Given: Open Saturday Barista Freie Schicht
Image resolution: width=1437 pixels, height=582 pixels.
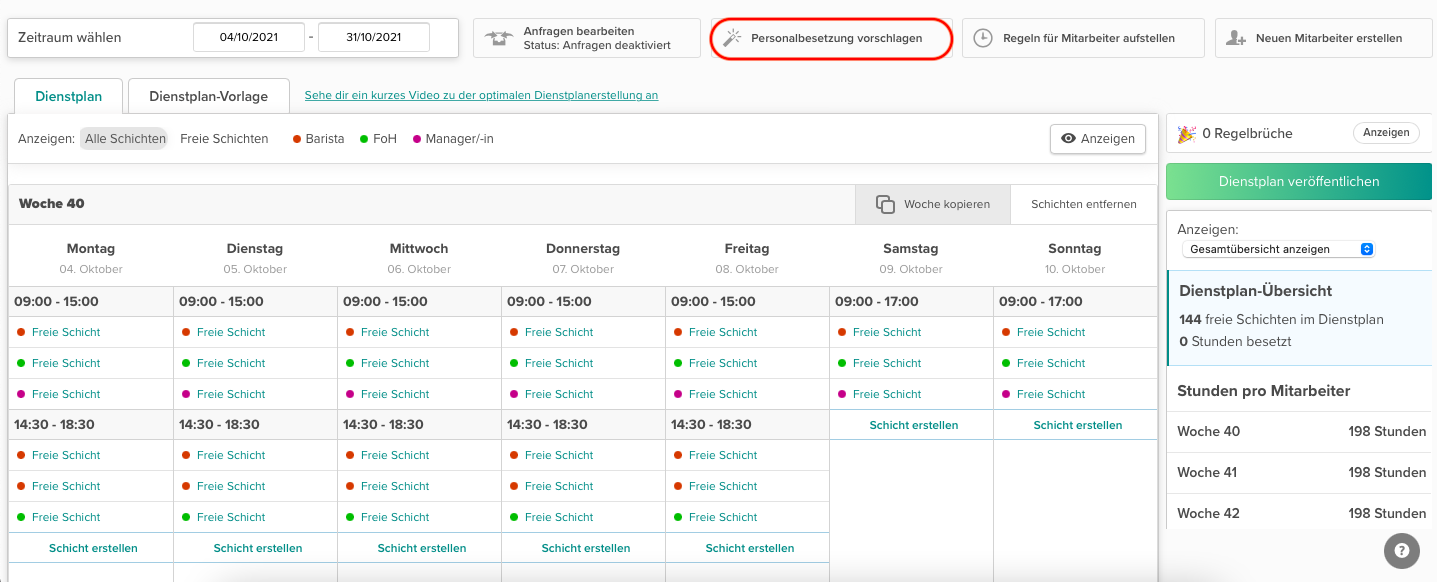Looking at the screenshot, I should (x=887, y=332).
